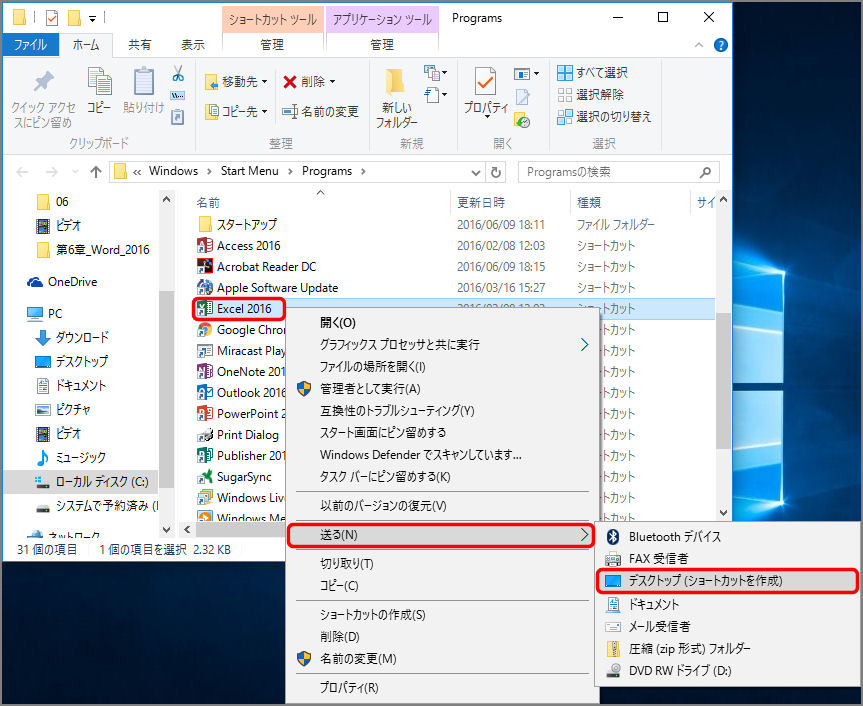This screenshot has height=706, width=863.
Task: Click the properties icon in the title bar
Action: (52, 18)
